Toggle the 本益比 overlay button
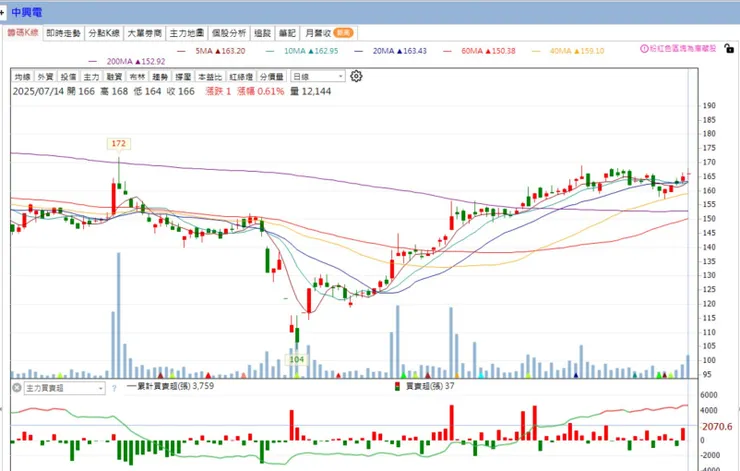This screenshot has height=471, width=740. pyautogui.click(x=210, y=76)
